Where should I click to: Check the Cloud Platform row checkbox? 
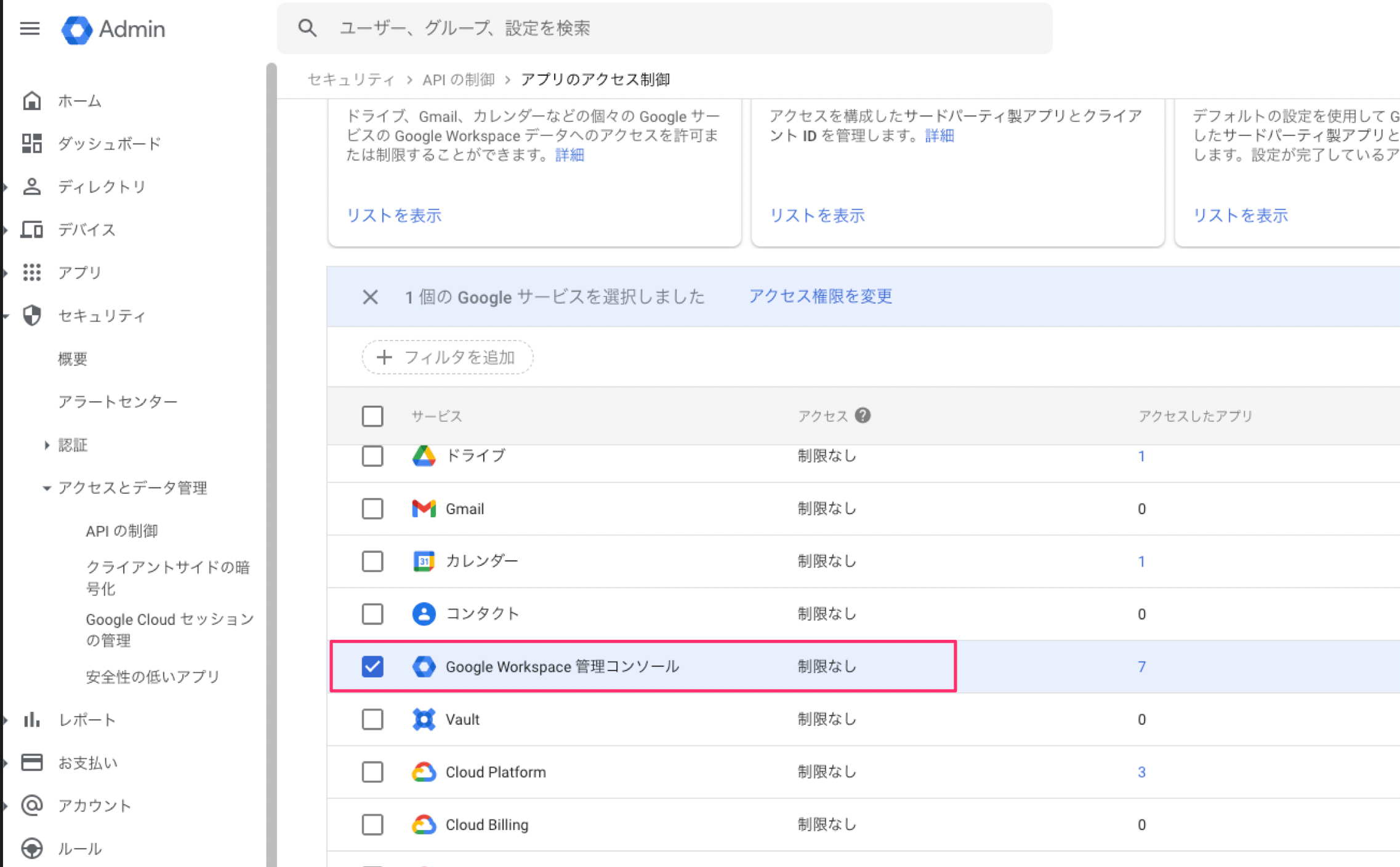click(x=372, y=772)
